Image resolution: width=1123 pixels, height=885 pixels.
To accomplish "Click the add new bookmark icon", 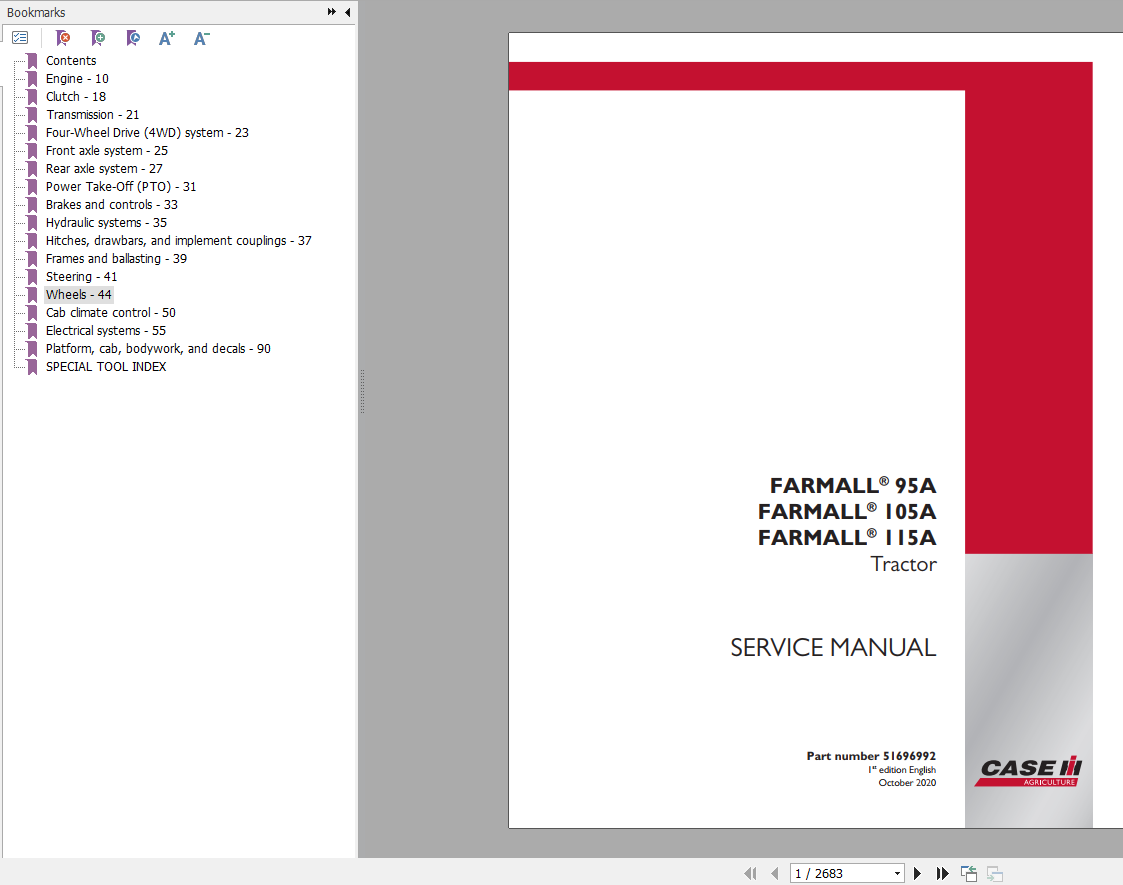I will (97, 38).
